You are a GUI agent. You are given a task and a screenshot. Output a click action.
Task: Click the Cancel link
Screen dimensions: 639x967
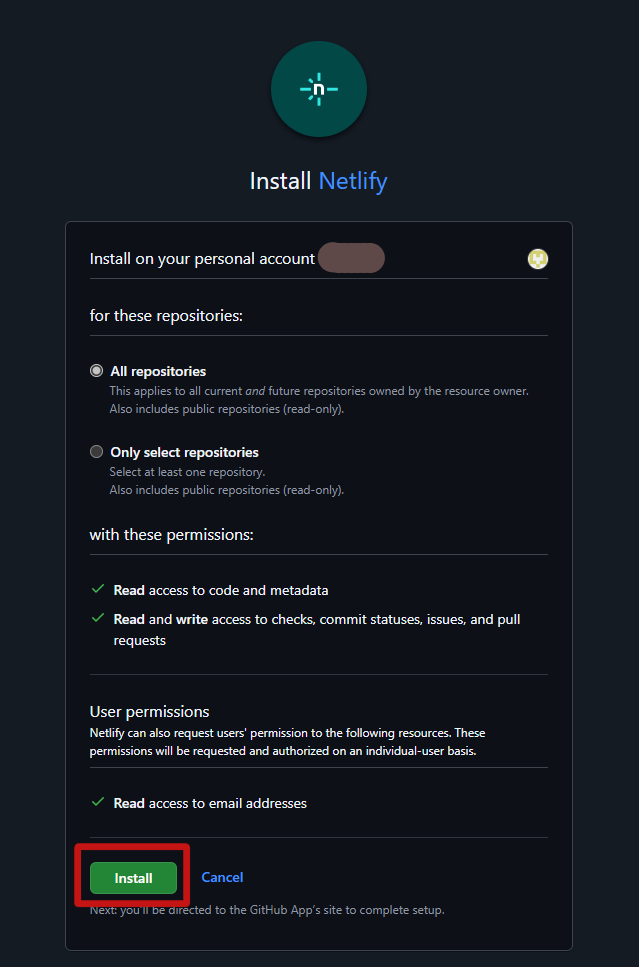[x=222, y=877]
